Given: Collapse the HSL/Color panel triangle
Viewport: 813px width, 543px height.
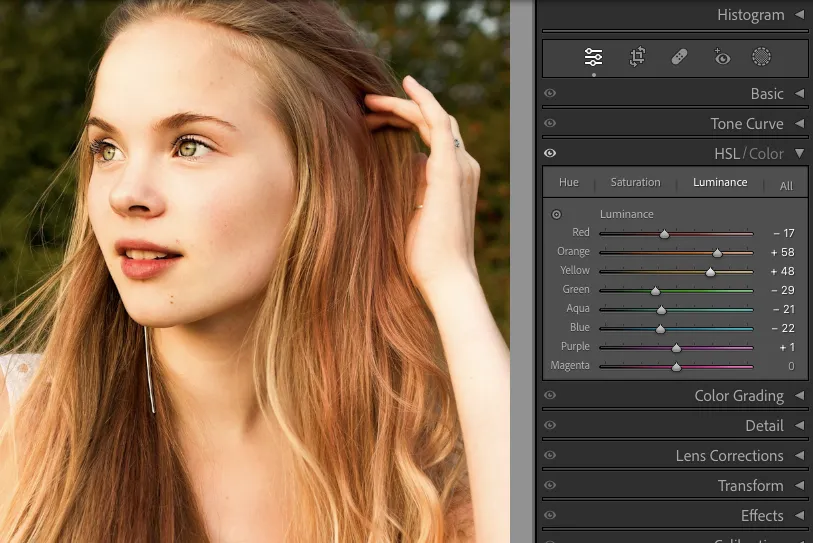Looking at the screenshot, I should (x=799, y=153).
